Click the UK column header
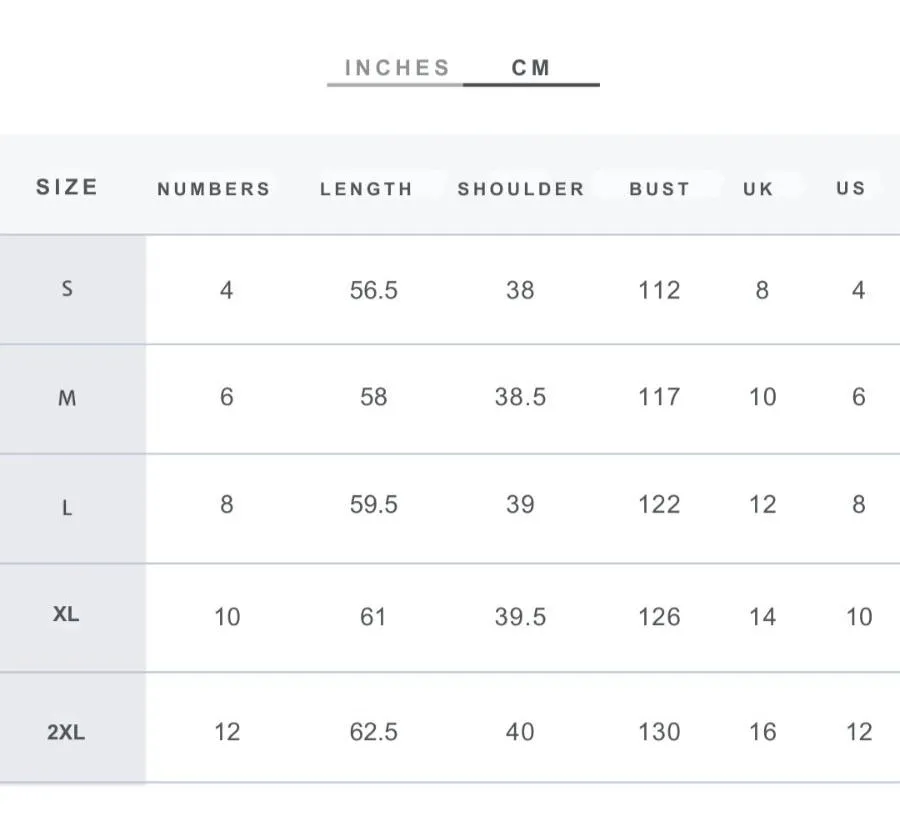 click(x=758, y=189)
